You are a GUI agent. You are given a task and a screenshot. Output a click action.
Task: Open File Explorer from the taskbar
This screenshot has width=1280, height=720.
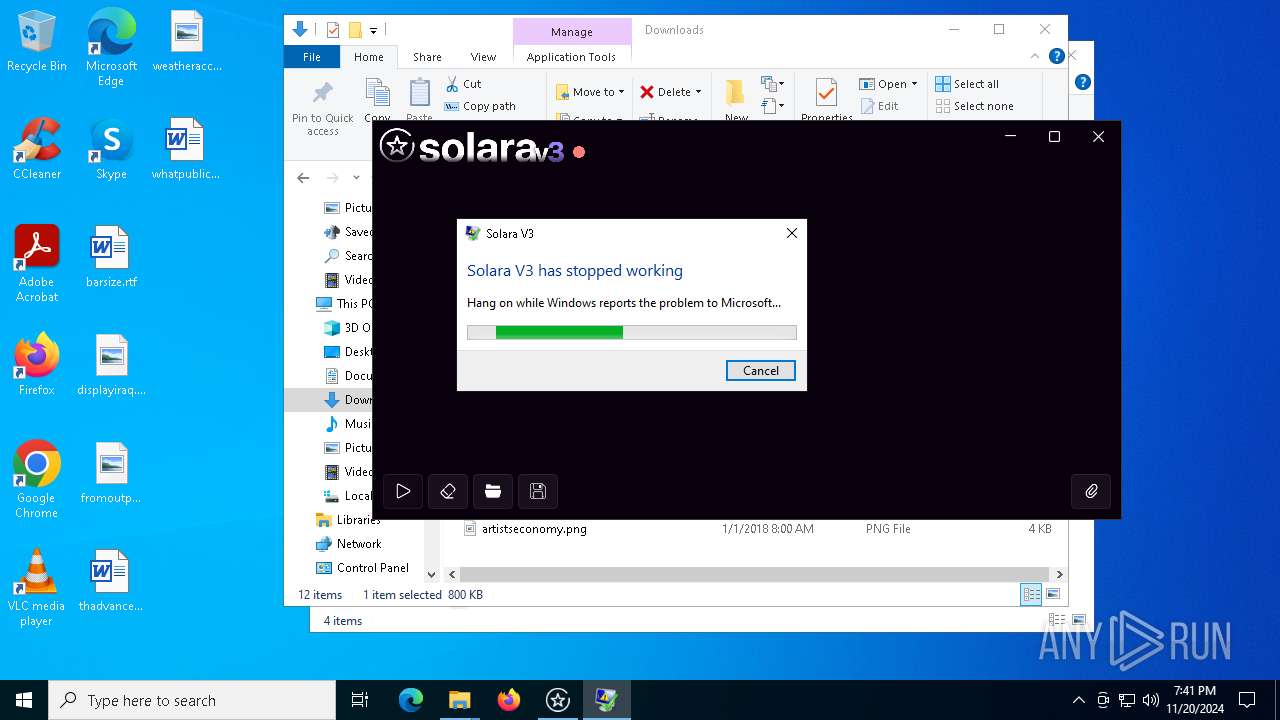(x=459, y=700)
